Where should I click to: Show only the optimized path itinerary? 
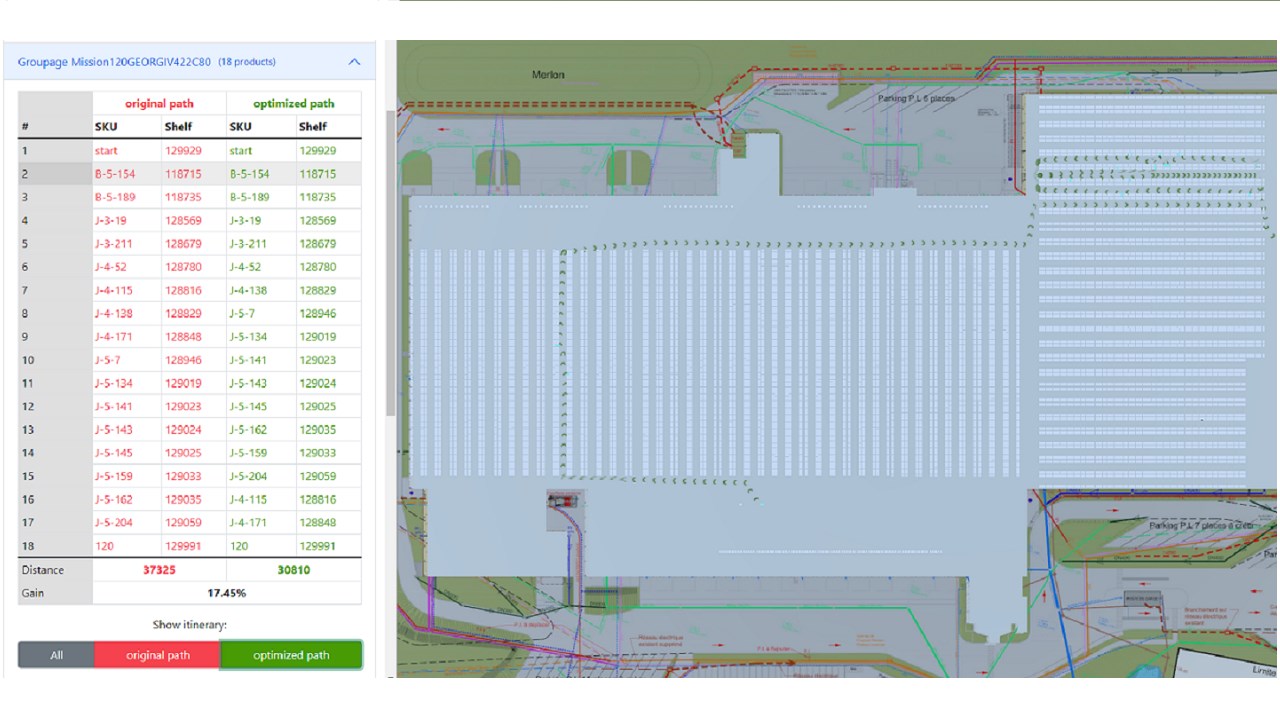click(291, 655)
